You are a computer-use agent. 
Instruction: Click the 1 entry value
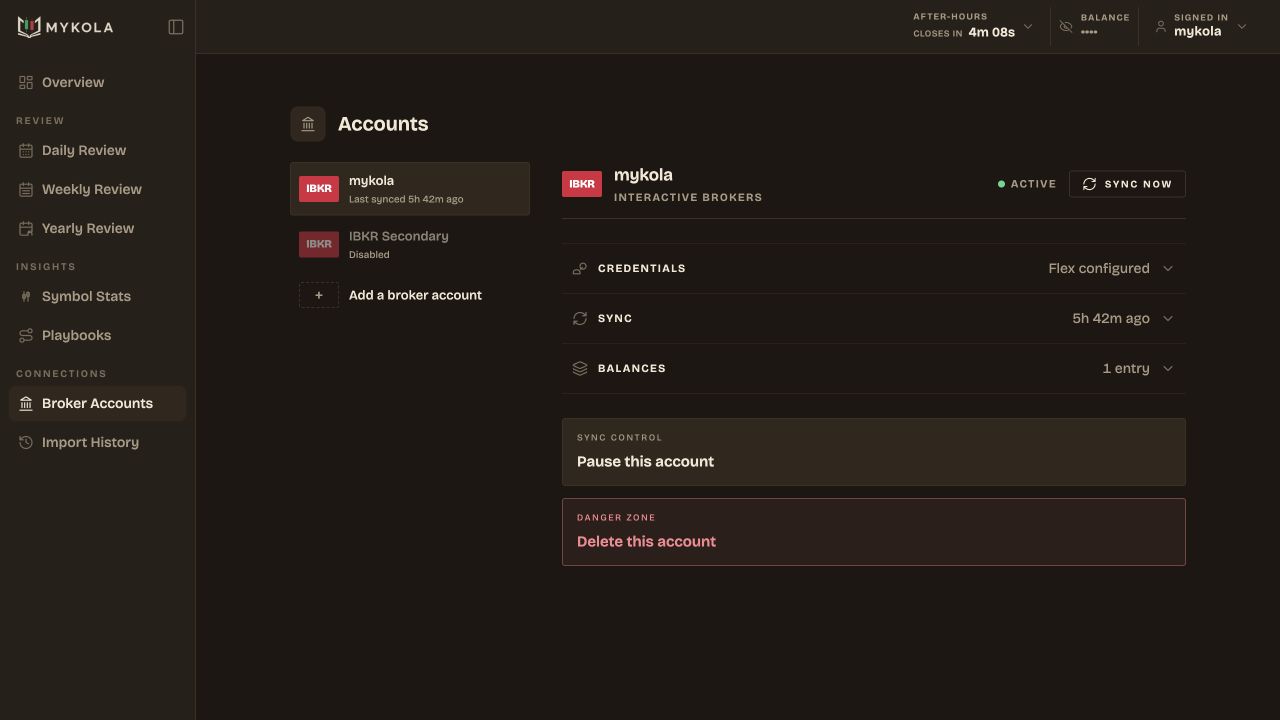point(1126,368)
